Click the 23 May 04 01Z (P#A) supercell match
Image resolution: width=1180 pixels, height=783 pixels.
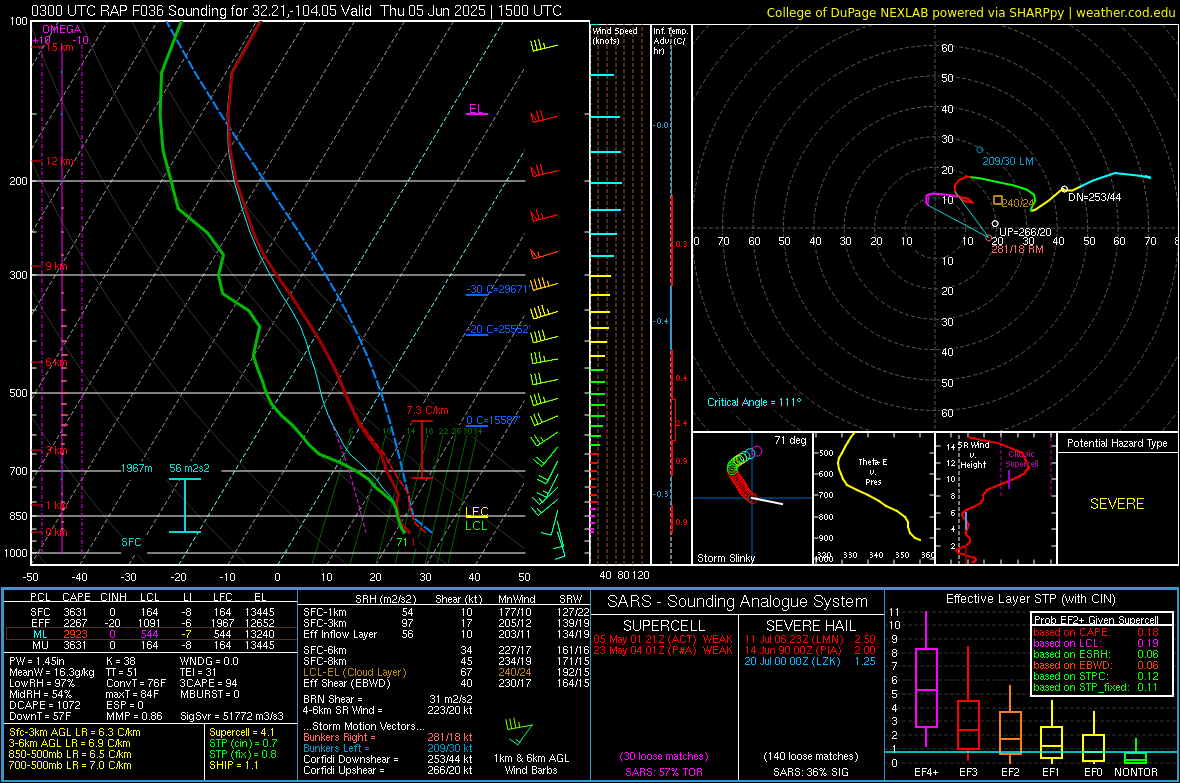[x=663, y=650]
